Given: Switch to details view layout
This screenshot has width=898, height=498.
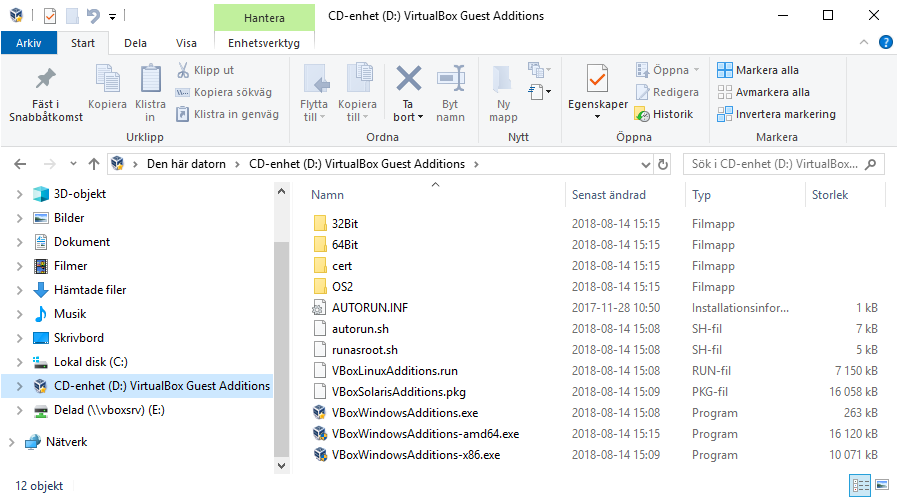Looking at the screenshot, I should pyautogui.click(x=860, y=485).
